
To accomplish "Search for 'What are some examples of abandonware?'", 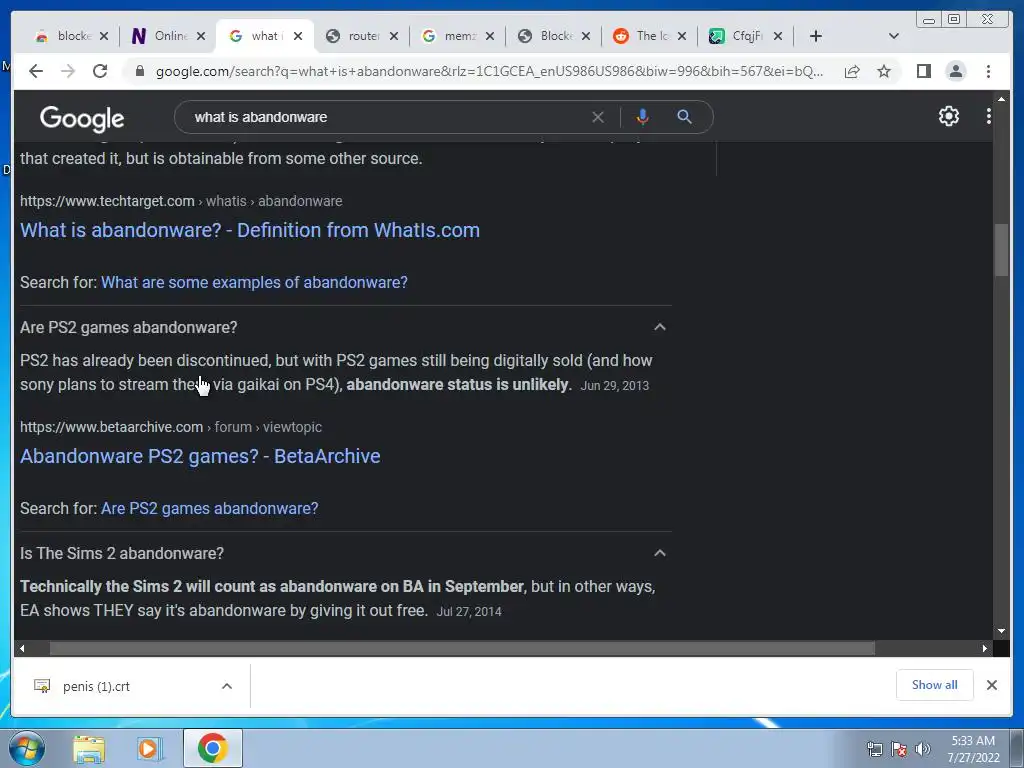I will coord(254,282).
